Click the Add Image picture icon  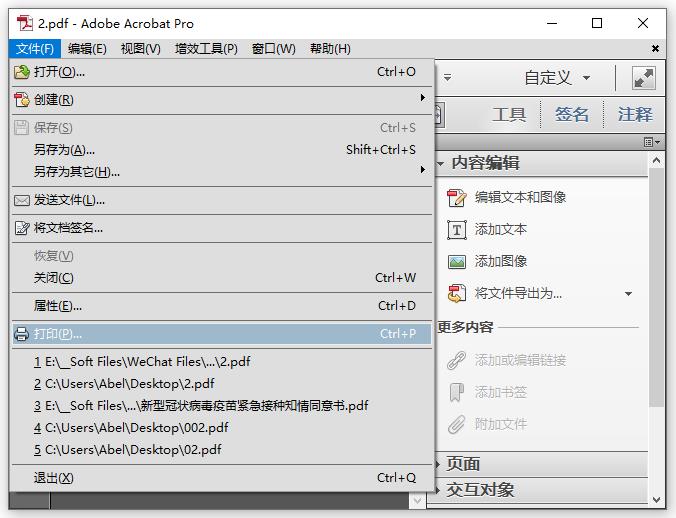pos(457,262)
